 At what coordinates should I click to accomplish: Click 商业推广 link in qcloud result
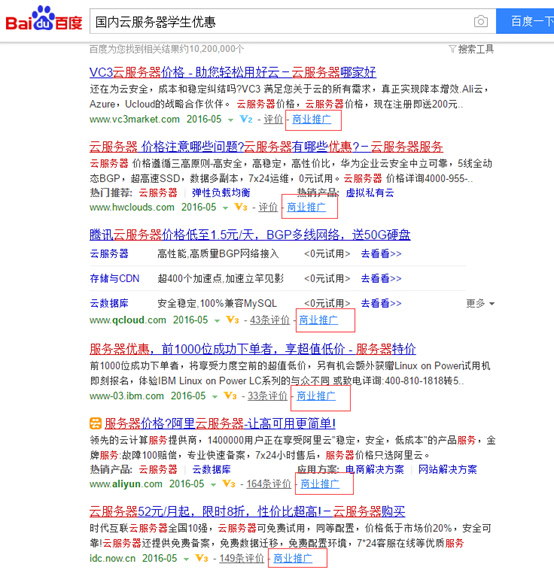pyautogui.click(x=318, y=320)
